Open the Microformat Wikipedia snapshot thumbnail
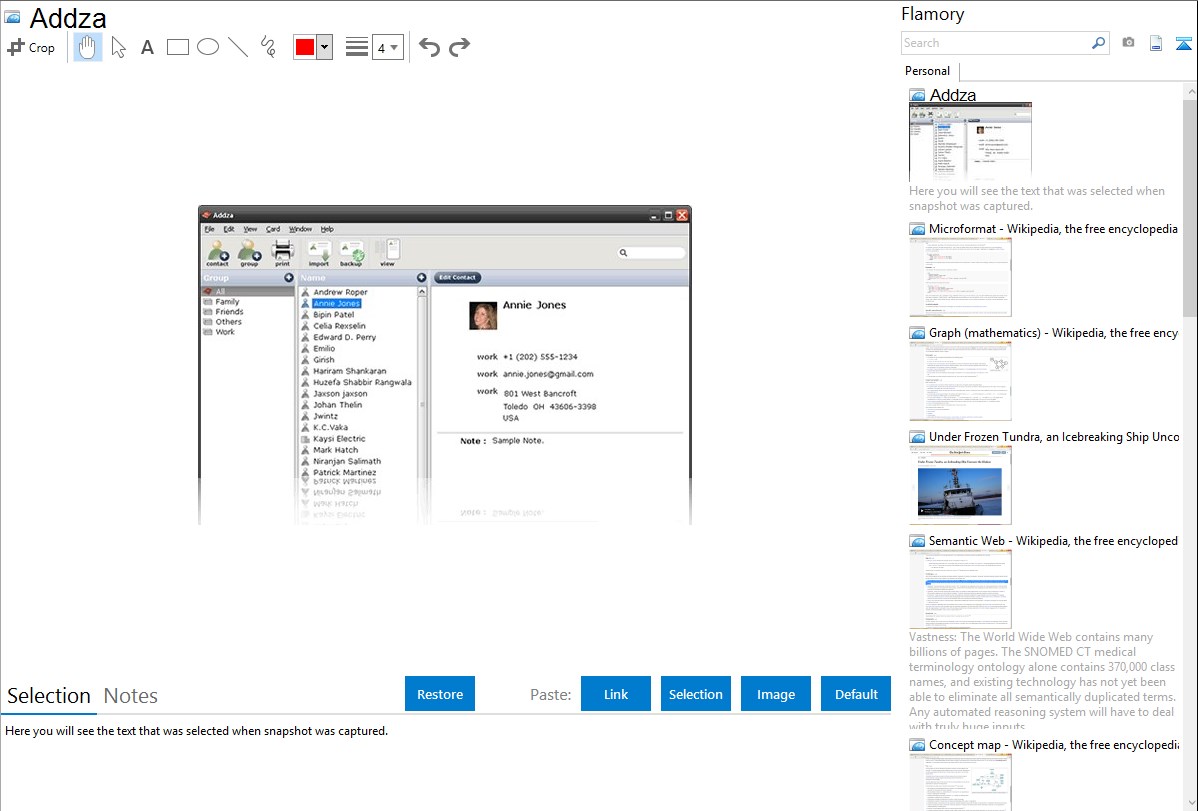The width and height of the screenshot is (1198, 811). point(960,277)
